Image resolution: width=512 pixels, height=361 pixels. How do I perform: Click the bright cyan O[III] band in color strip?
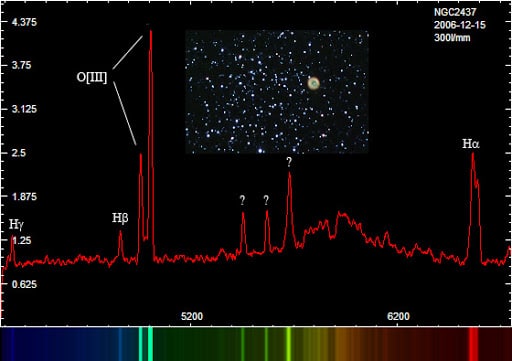[x=150, y=344]
